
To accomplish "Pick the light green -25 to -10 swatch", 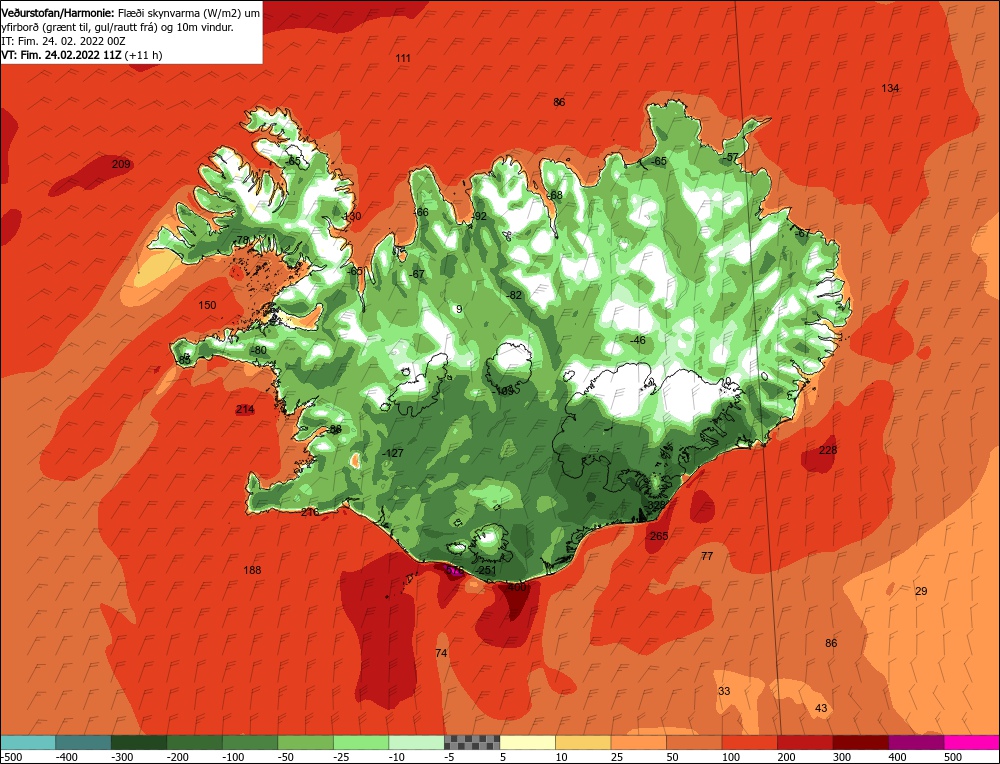I will [x=360, y=742].
